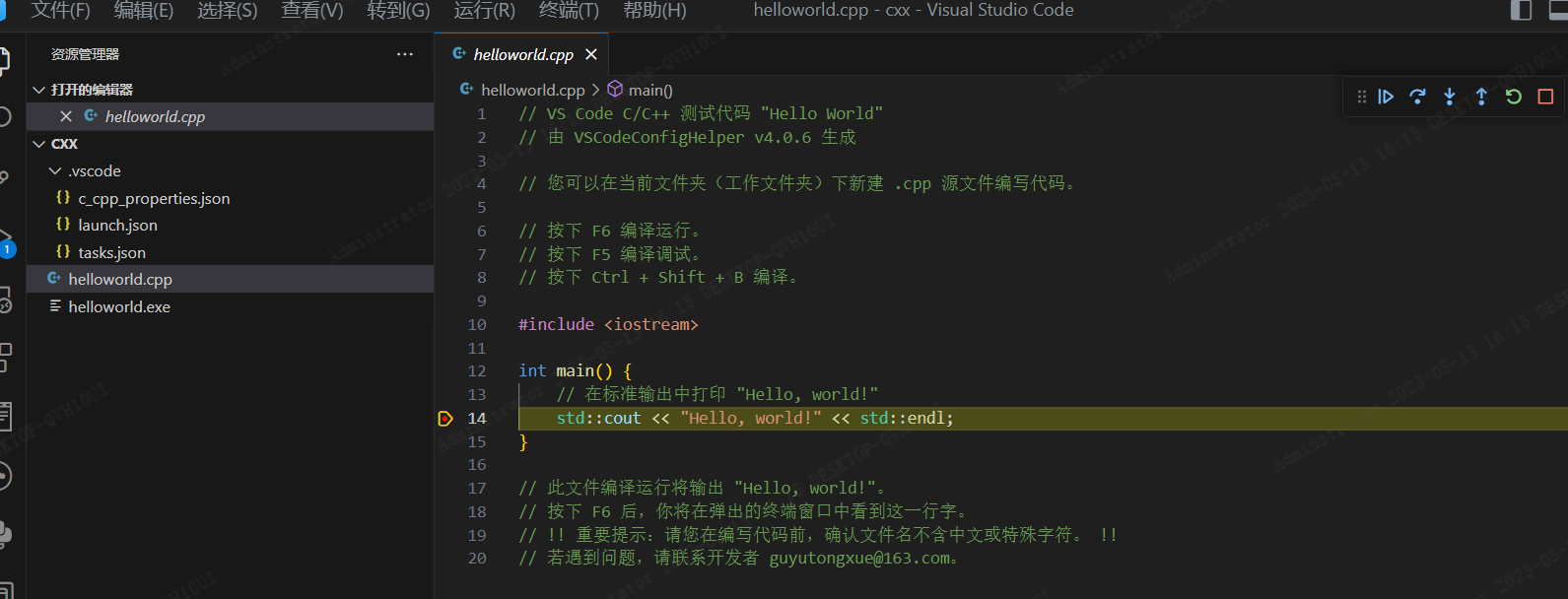This screenshot has width=1568, height=599.
Task: Open Run and Debug view with badge 1
Action: [5, 243]
